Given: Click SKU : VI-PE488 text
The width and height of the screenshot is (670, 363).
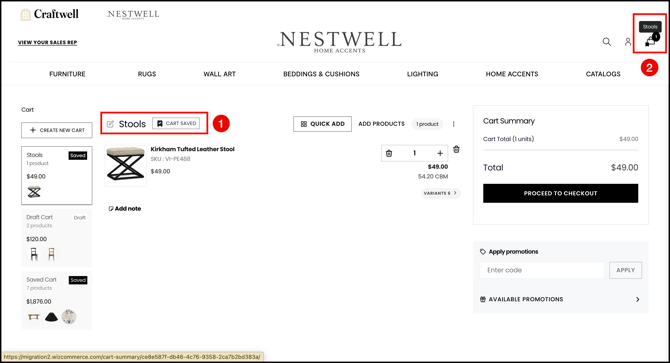Looking at the screenshot, I should (x=170, y=159).
